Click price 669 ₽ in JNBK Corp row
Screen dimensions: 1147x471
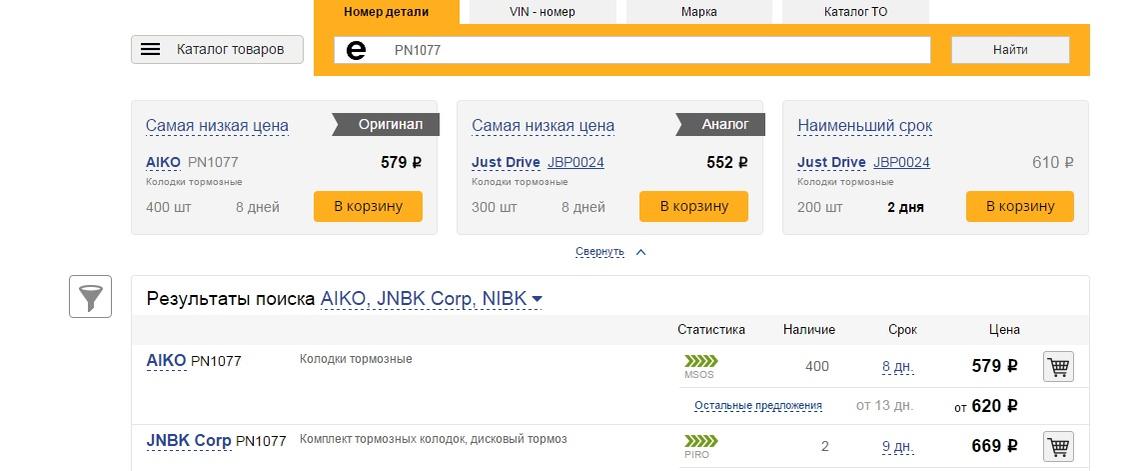(995, 445)
